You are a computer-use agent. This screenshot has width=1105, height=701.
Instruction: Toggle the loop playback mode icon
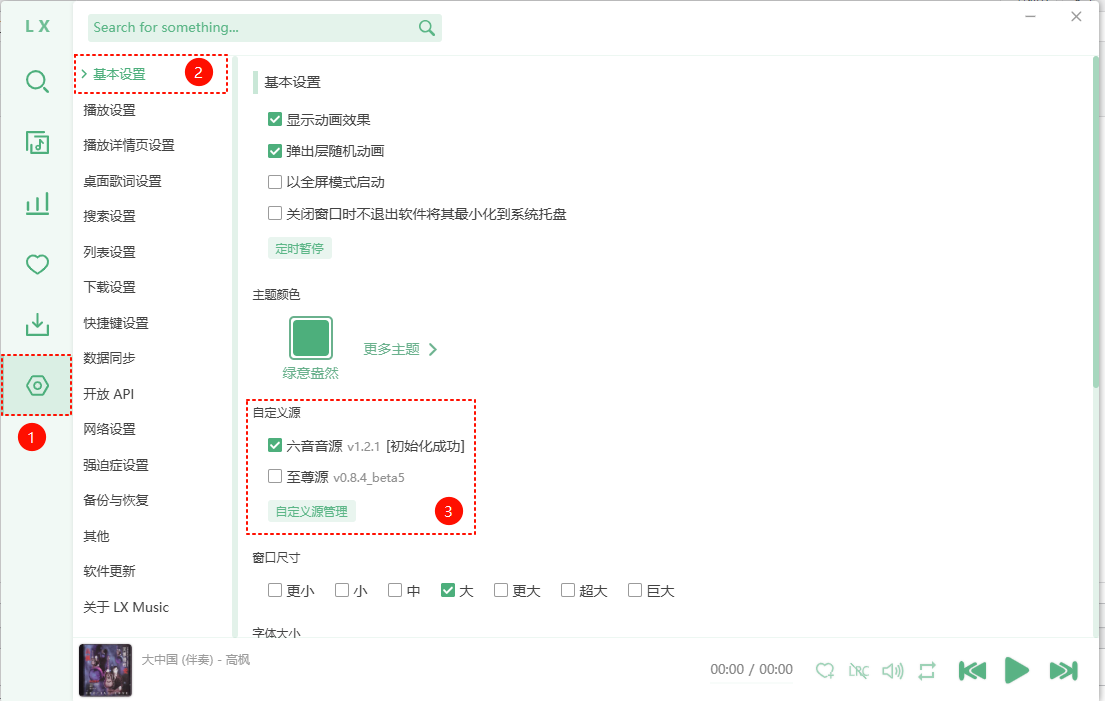tap(927, 670)
